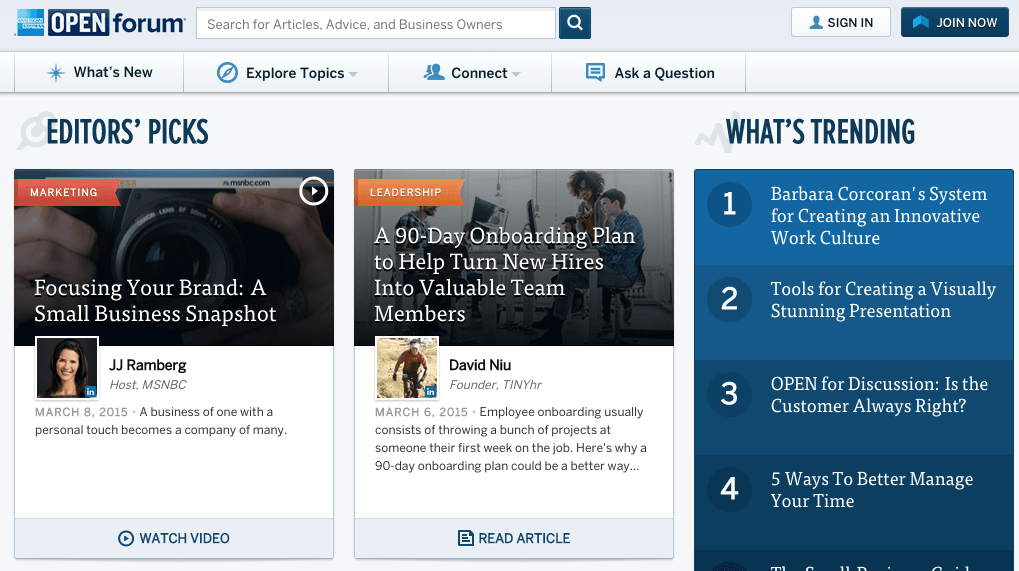Image resolution: width=1019 pixels, height=571 pixels.
Task: Click 'Host, MSNBC' text
Action: [148, 385]
